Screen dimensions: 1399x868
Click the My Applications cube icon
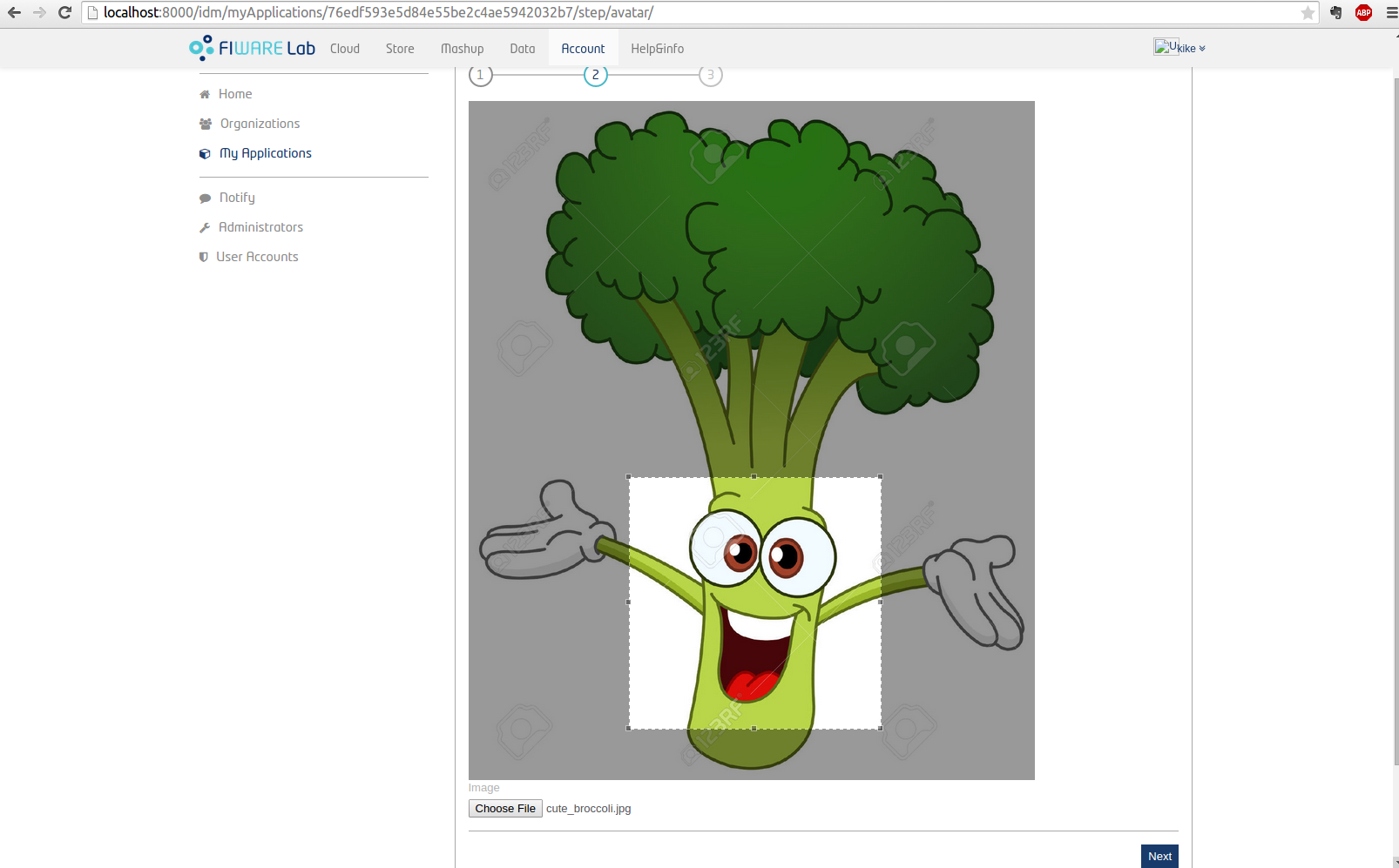pyautogui.click(x=205, y=153)
